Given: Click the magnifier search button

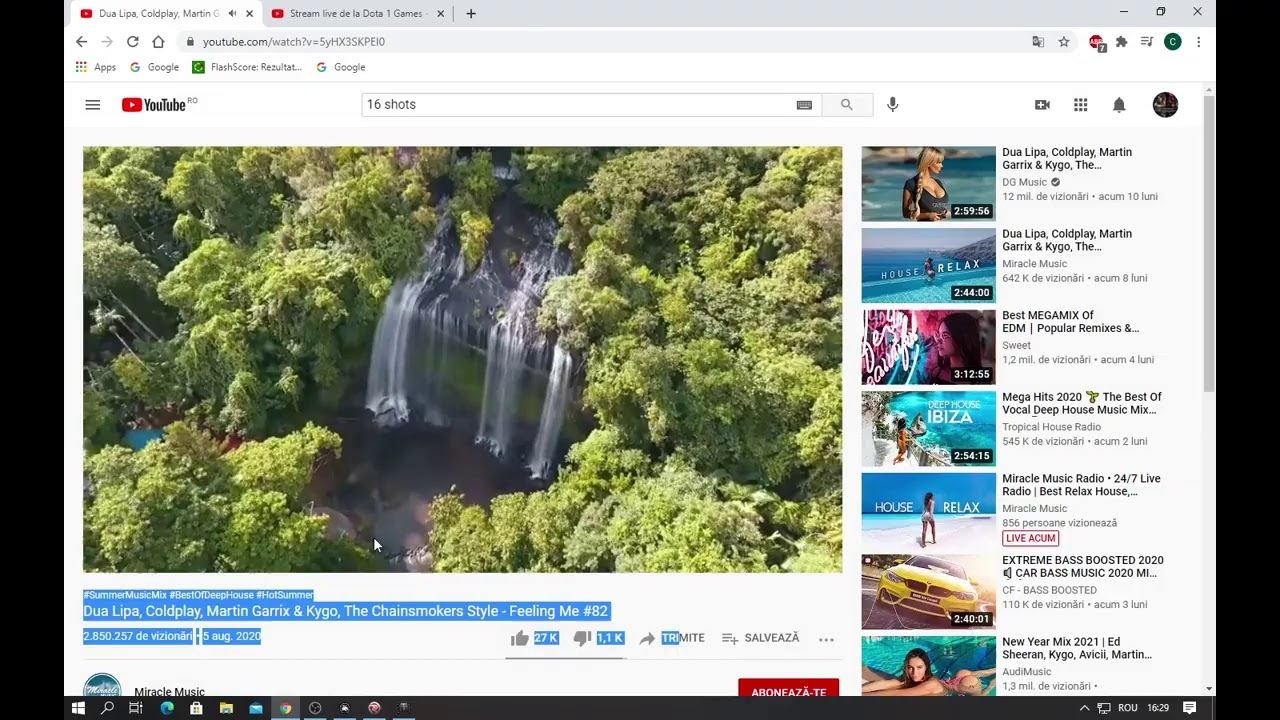Looking at the screenshot, I should click(847, 105).
